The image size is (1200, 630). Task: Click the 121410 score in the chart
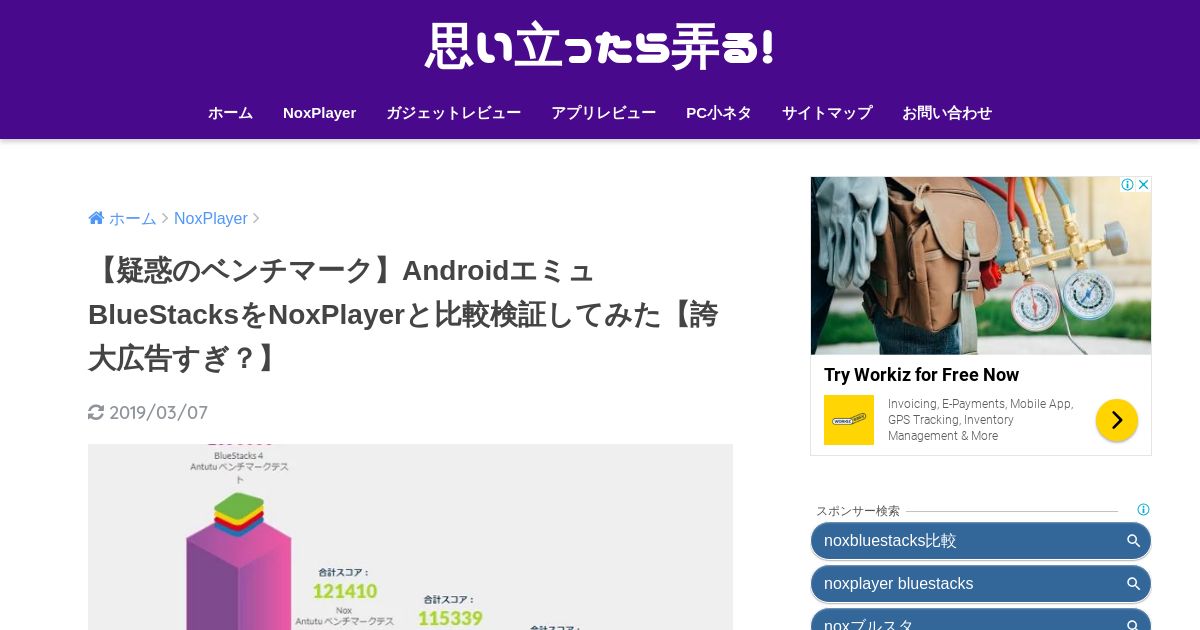345,591
